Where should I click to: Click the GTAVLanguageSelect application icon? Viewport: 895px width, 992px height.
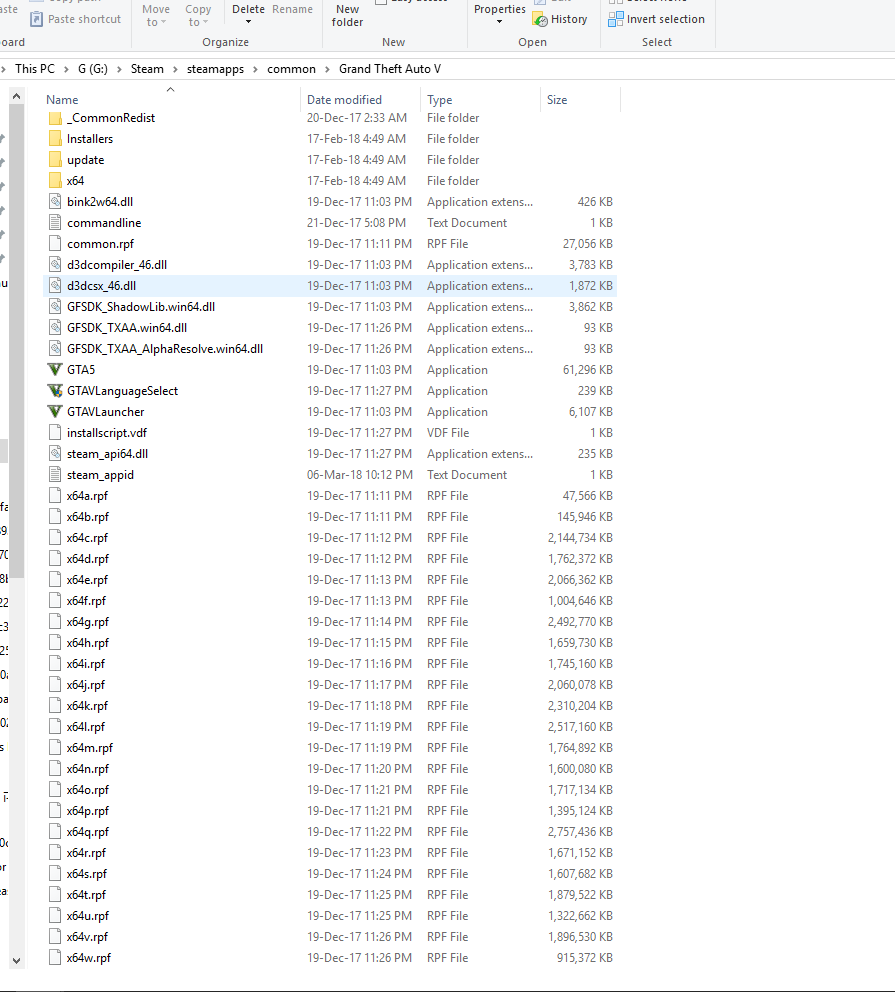[55, 391]
